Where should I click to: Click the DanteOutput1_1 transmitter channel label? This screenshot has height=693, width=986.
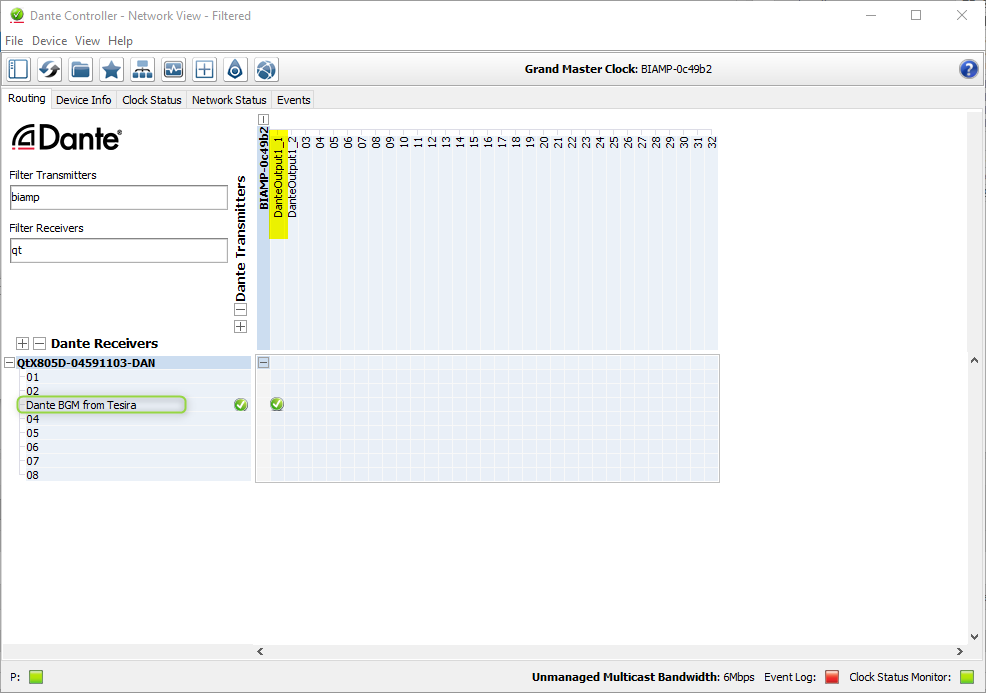pos(278,177)
